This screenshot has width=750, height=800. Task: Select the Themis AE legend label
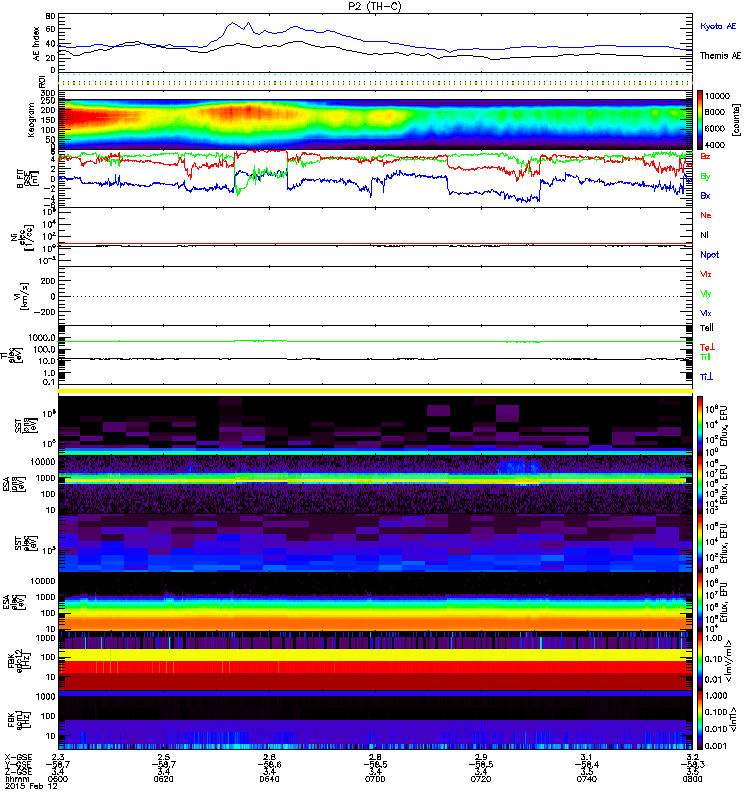tap(720, 56)
